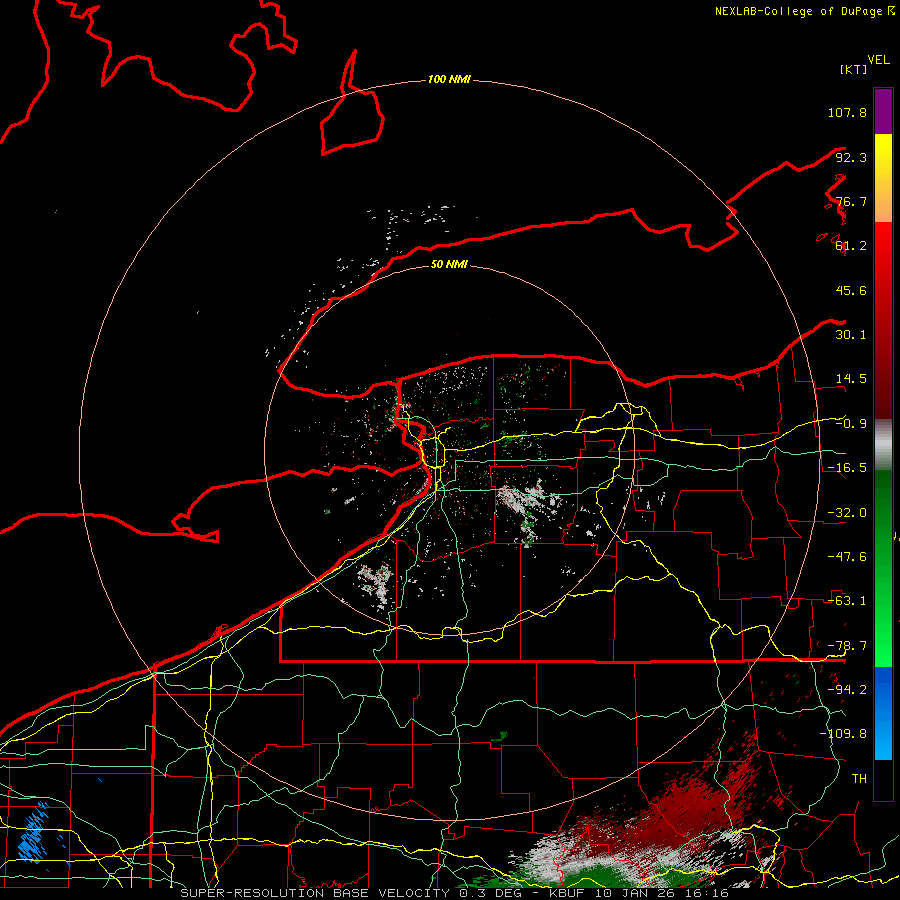900x900 pixels.
Task: Select the -63.1 scale value
Action: [x=847, y=601]
